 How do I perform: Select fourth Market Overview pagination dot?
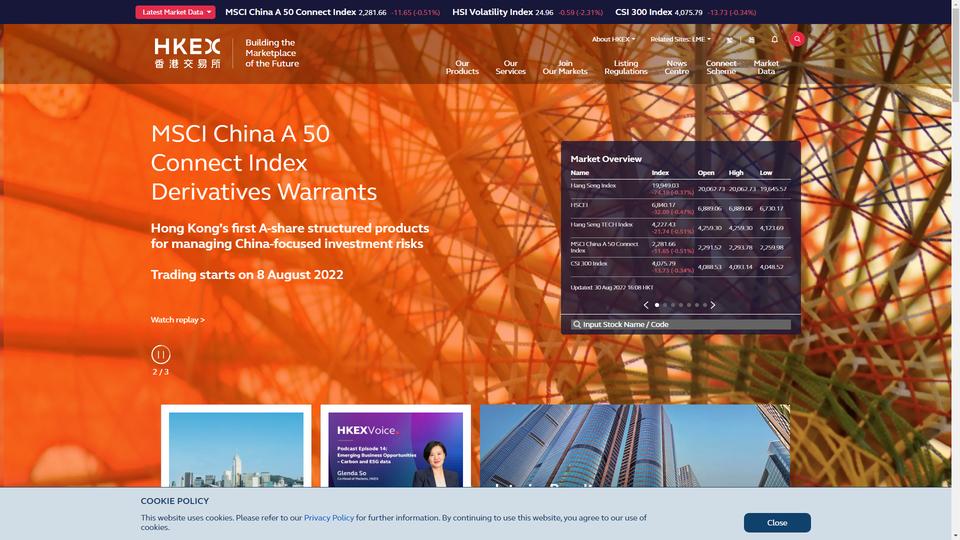(681, 305)
